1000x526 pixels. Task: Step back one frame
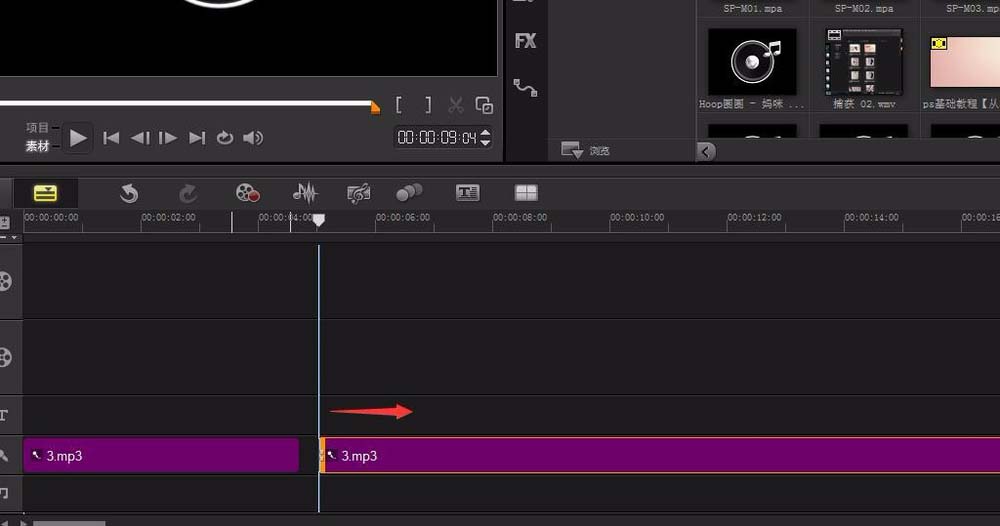(x=140, y=138)
